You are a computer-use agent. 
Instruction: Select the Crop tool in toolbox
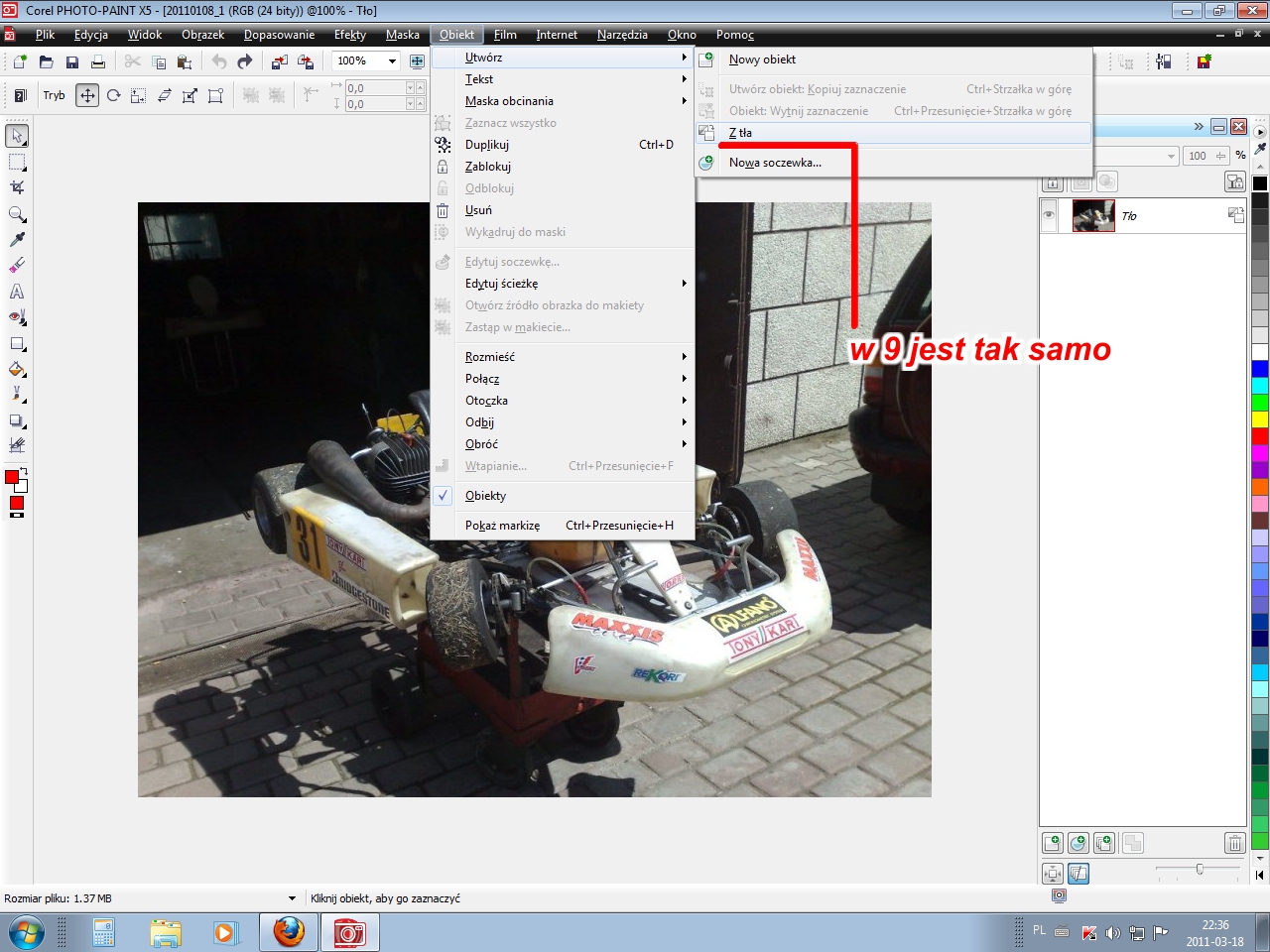tap(17, 187)
